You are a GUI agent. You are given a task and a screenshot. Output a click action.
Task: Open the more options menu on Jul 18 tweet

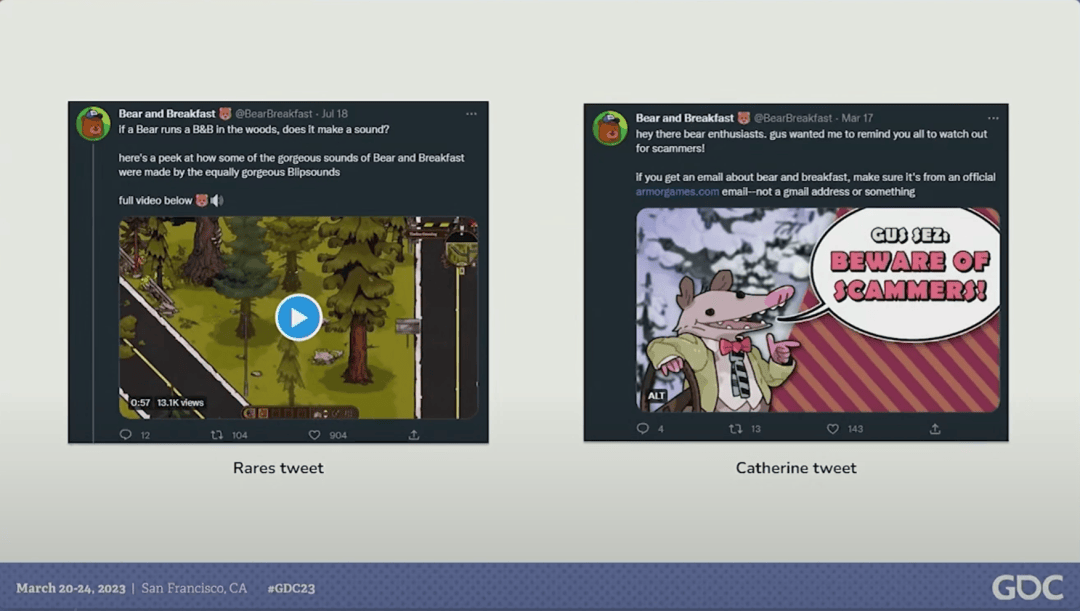coord(471,114)
